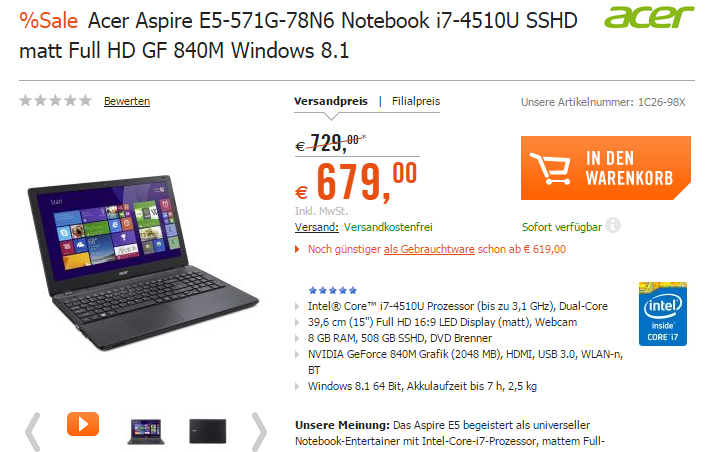
Task: Click the gray rating stars
Action: coord(55,100)
